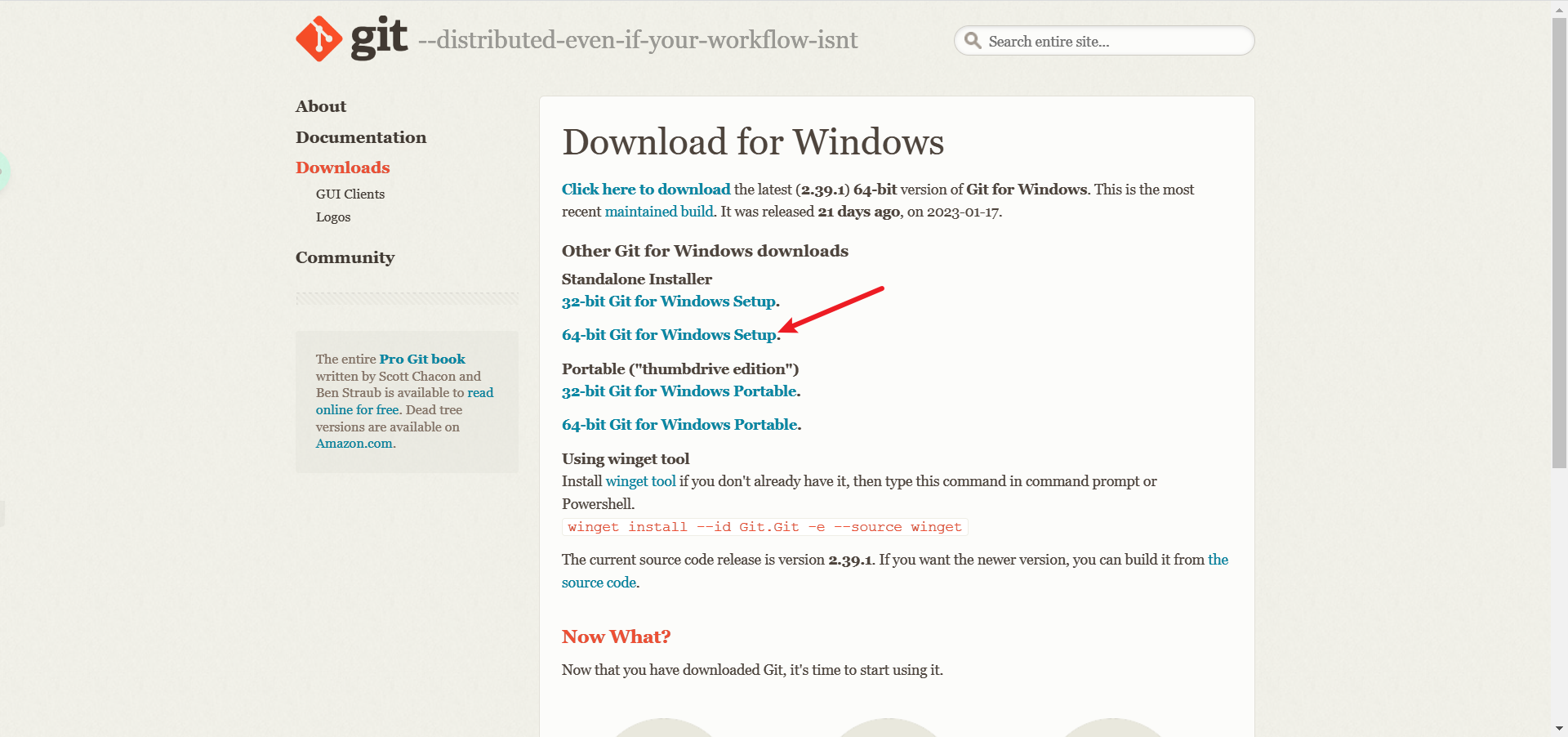This screenshot has width=1568, height=737.
Task: Open GUI Clients sub-page
Action: point(350,194)
